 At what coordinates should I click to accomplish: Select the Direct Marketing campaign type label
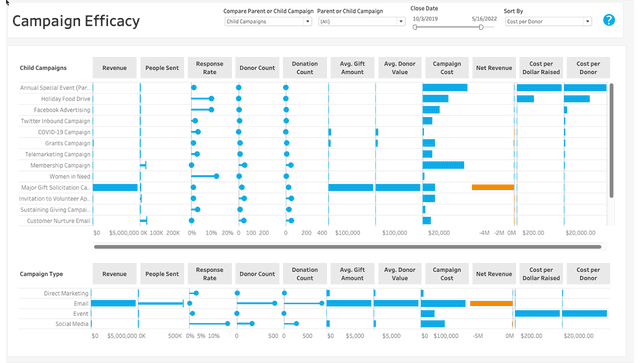pyautogui.click(x=66, y=293)
